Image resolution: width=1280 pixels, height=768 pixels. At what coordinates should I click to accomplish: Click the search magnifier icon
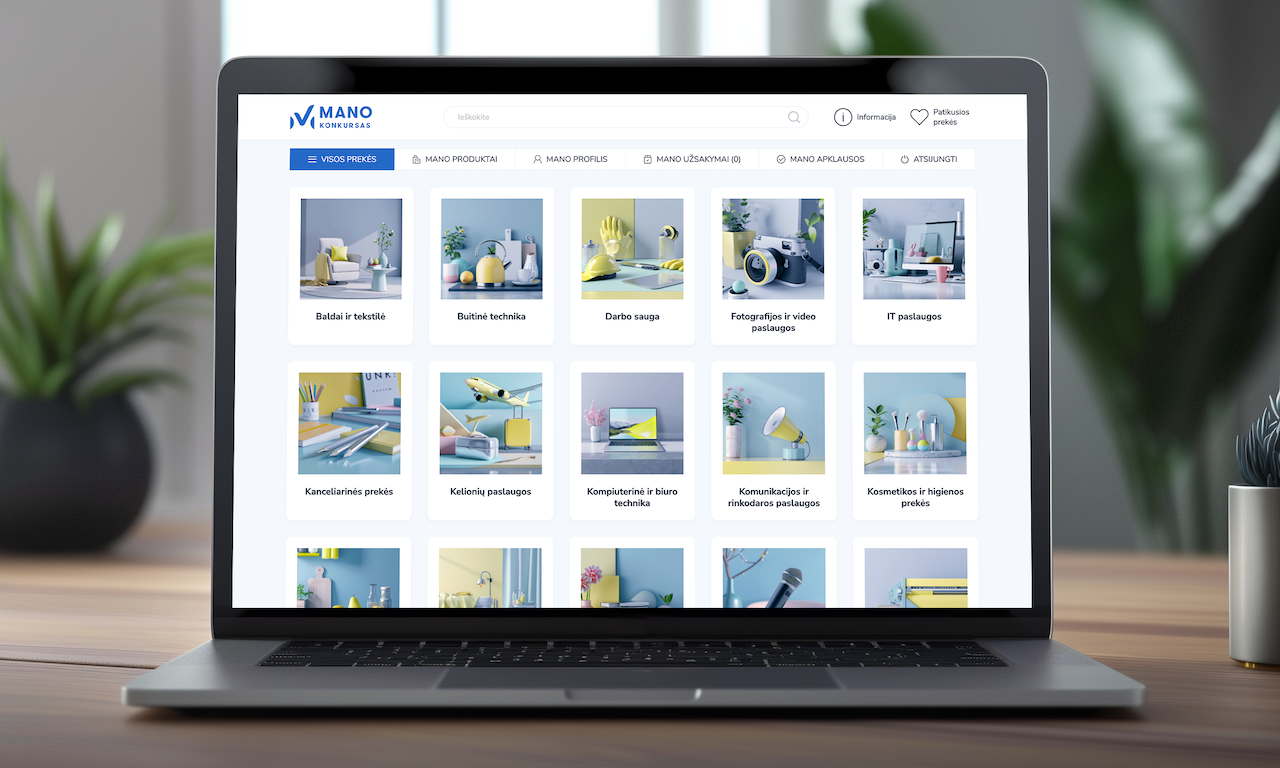point(794,117)
